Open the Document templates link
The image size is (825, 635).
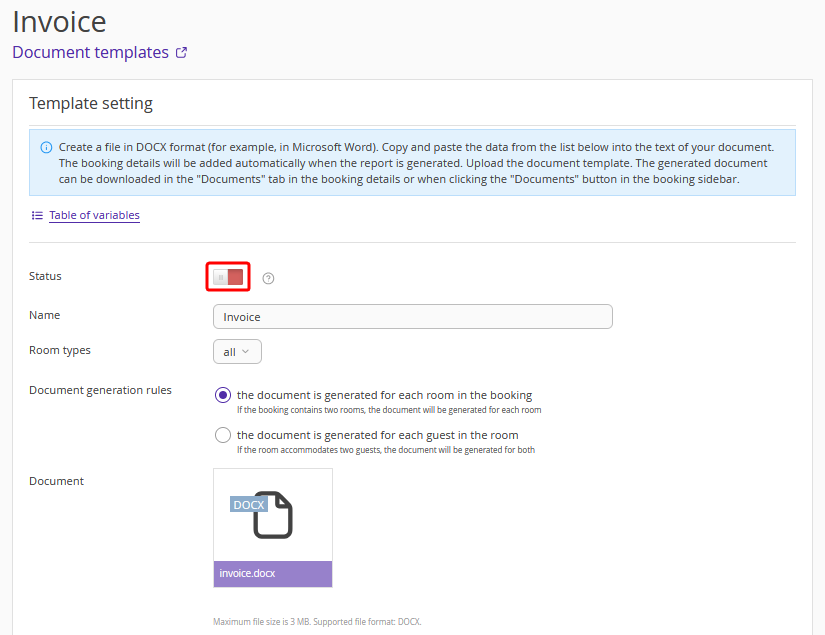point(90,53)
